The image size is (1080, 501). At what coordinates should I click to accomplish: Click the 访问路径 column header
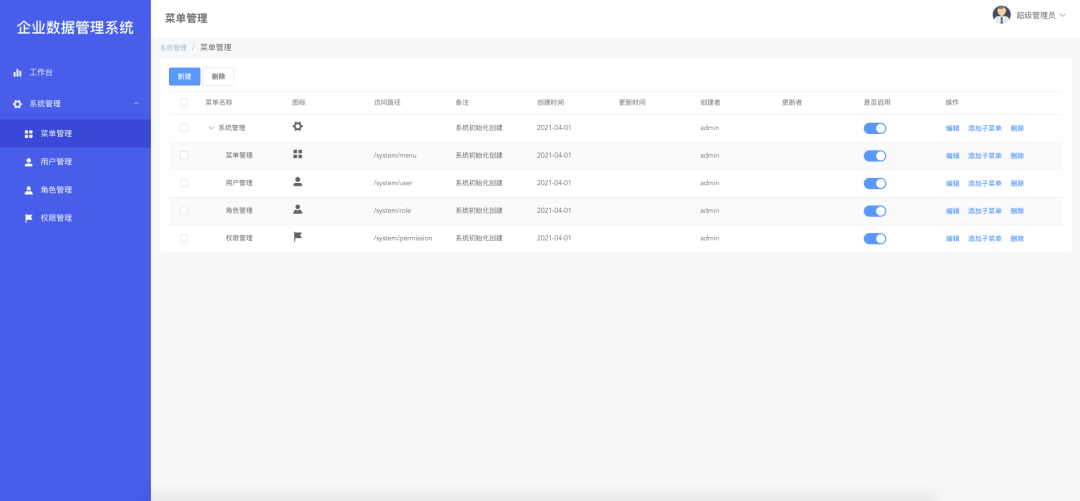(x=387, y=102)
